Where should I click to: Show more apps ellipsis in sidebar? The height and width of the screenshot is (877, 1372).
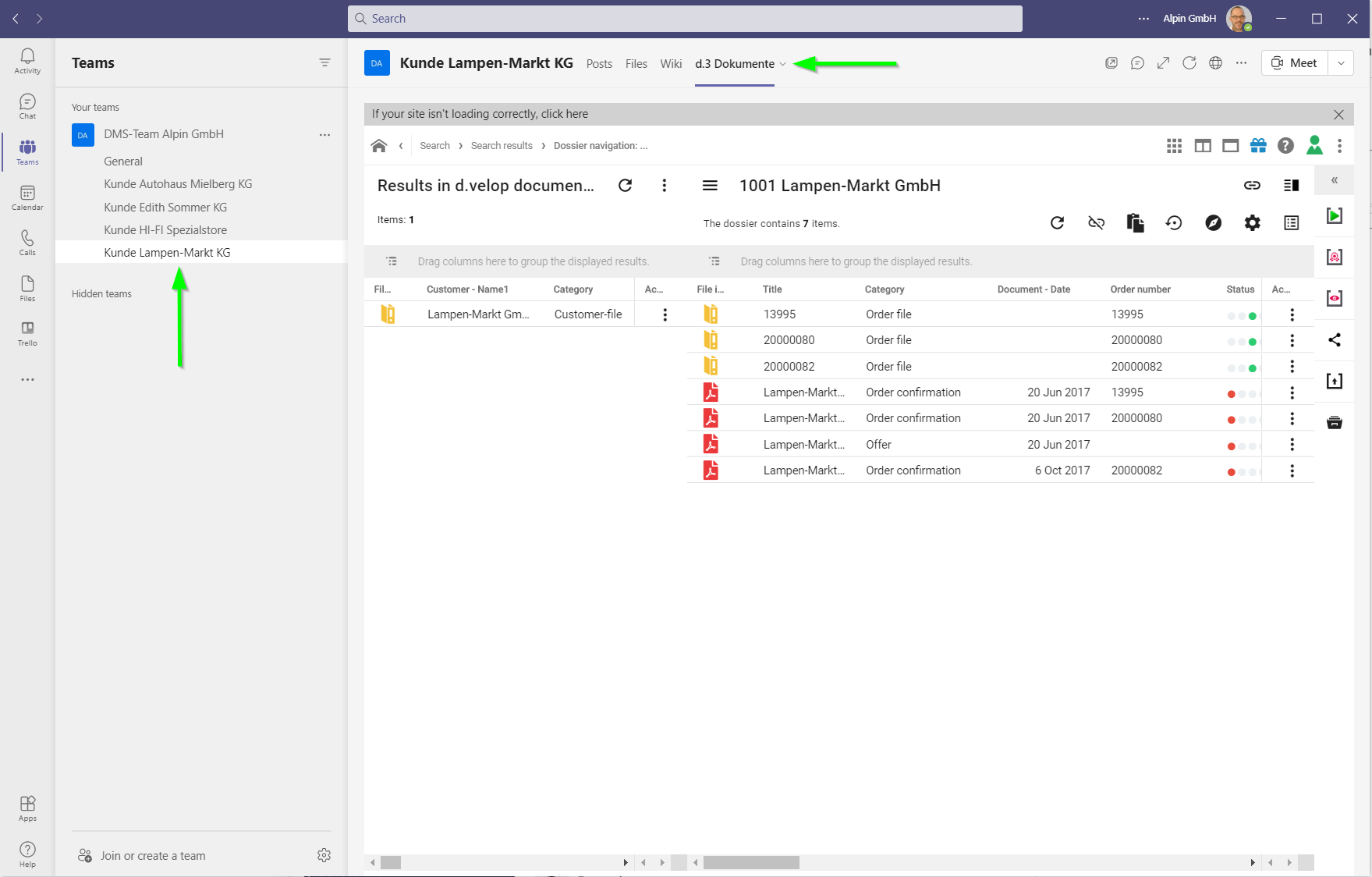tap(27, 380)
